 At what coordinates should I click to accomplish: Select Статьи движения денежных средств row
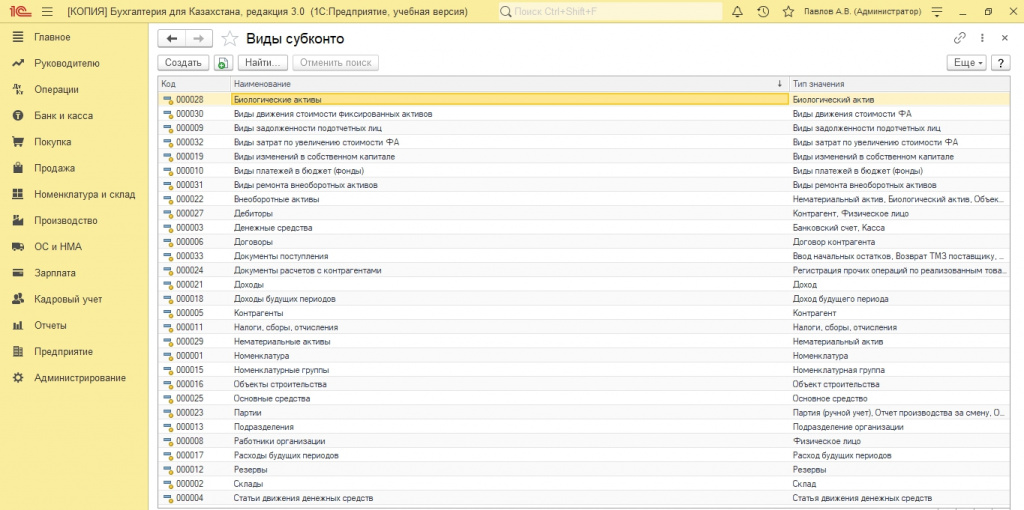click(584, 498)
